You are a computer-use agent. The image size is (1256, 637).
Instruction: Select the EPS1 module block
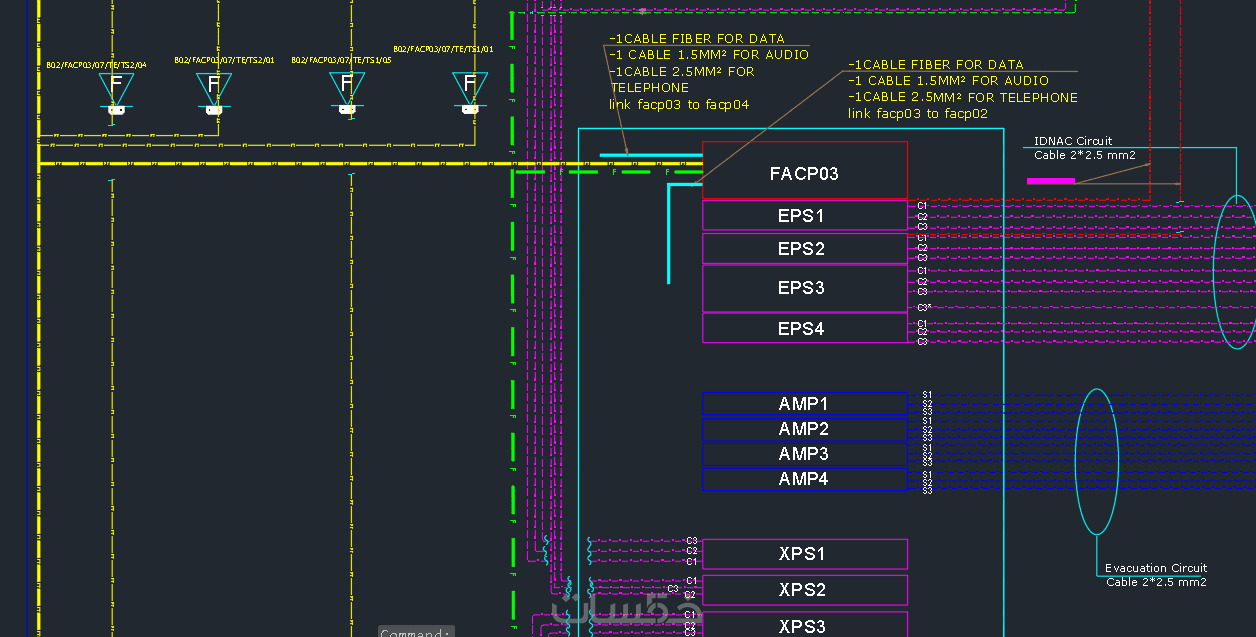805,216
